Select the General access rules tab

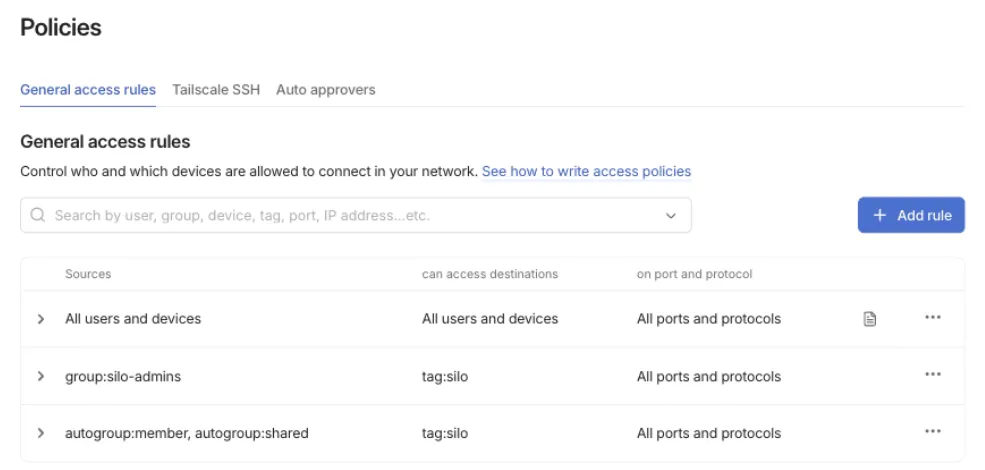88,90
